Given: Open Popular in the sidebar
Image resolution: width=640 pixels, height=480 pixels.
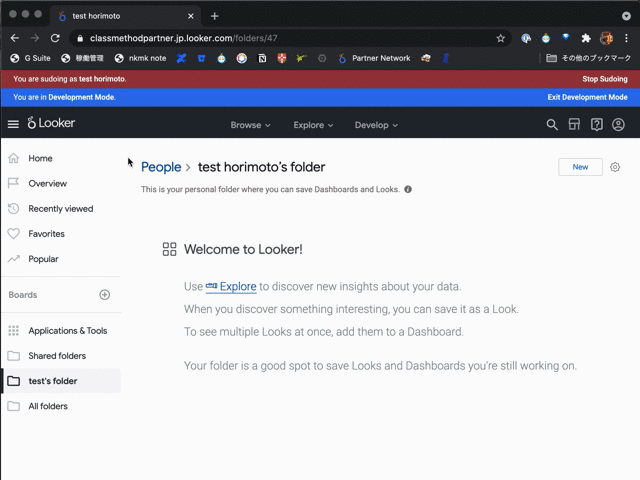Looking at the screenshot, I should (x=43, y=259).
